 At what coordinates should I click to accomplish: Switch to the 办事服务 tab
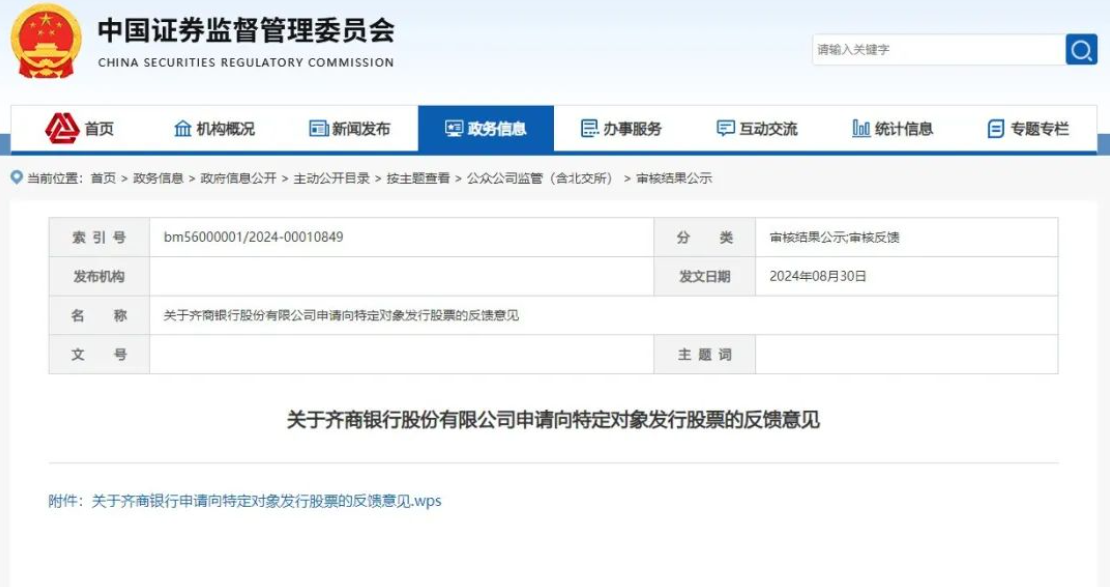pos(622,129)
